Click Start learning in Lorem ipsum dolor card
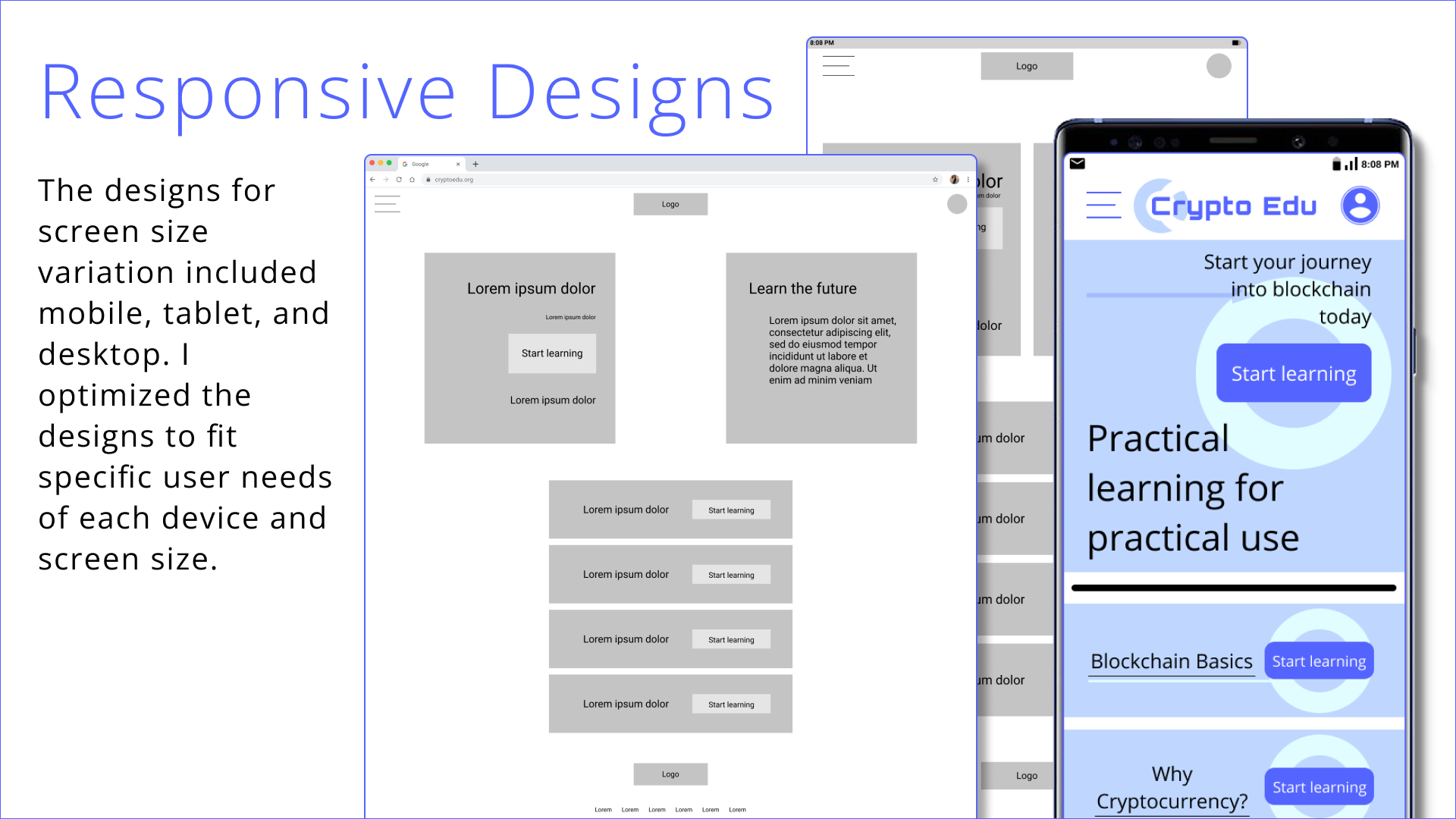Image resolution: width=1456 pixels, height=819 pixels. 552,353
